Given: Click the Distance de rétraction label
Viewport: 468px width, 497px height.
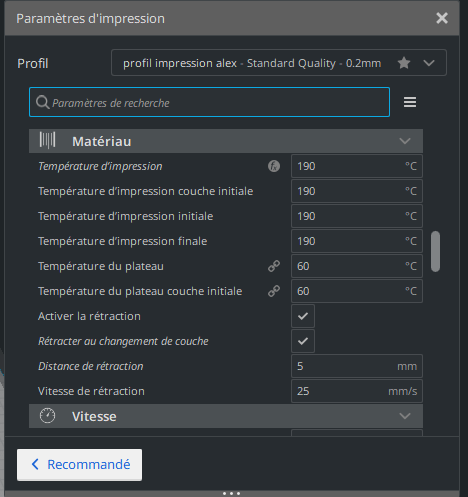Looking at the screenshot, I should point(90,366).
